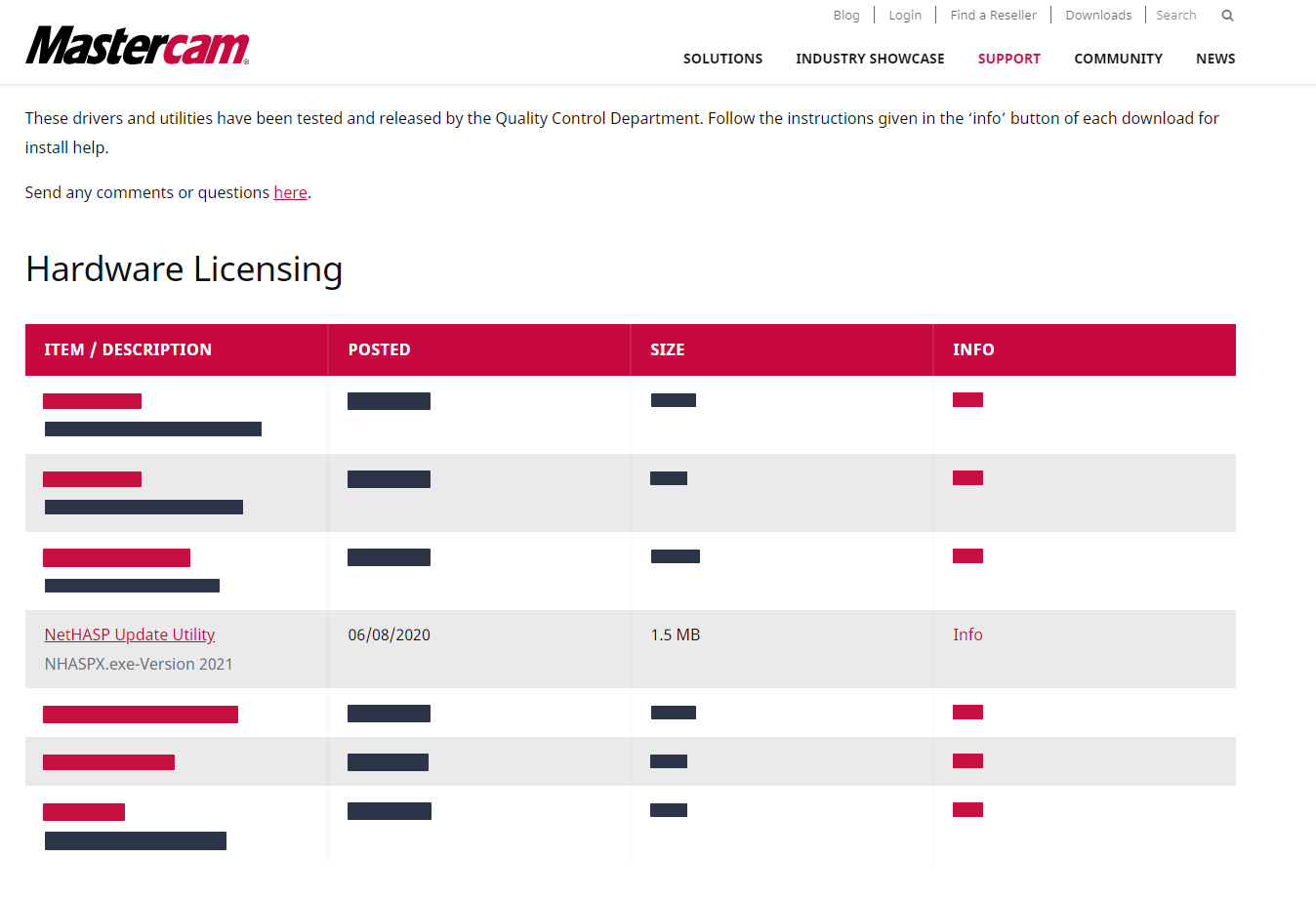Open the Login link
Viewport: 1316px width, 899px height.
click(905, 16)
